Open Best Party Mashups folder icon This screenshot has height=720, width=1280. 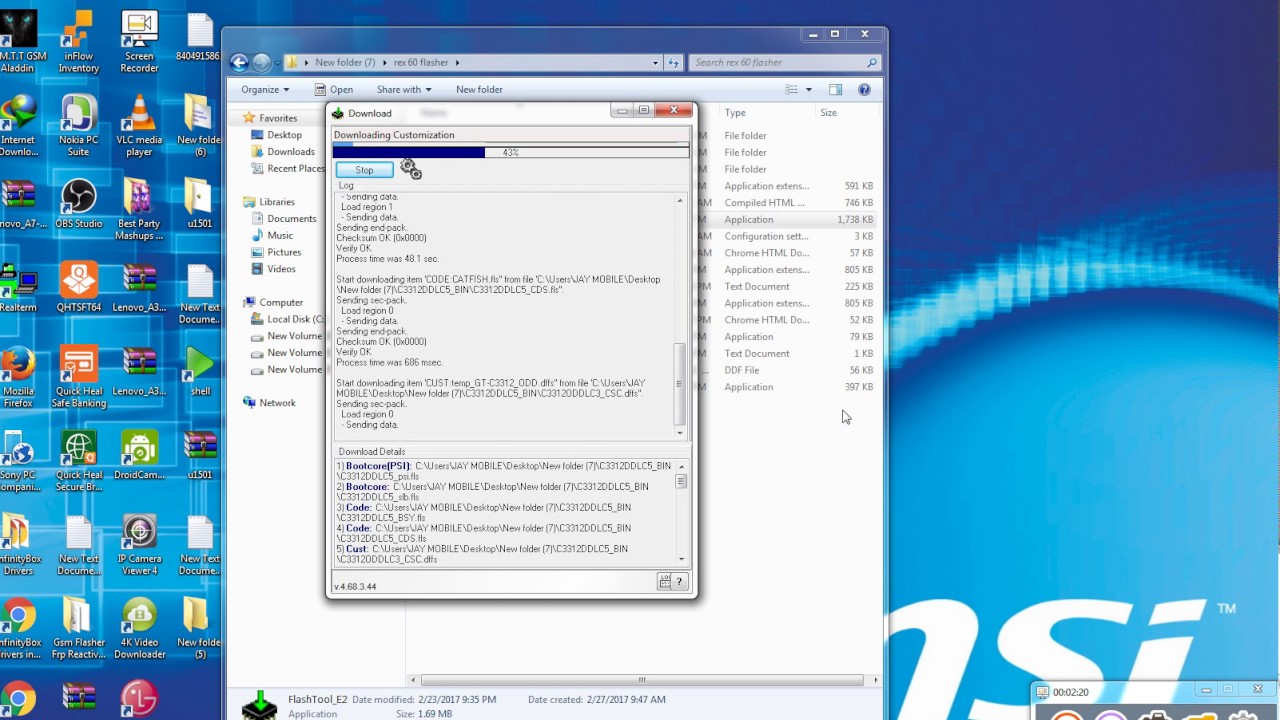[x=139, y=210]
